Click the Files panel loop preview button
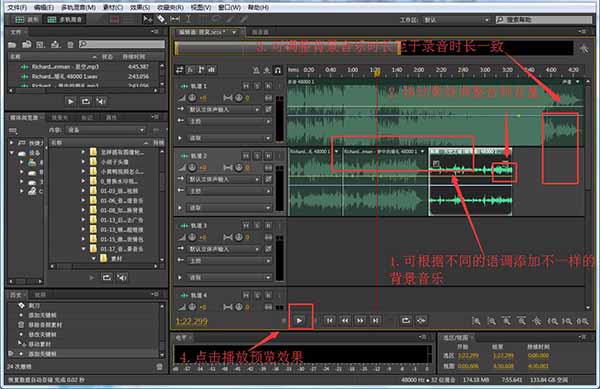Image resolution: width=600 pixels, height=389 pixels. pos(86,101)
